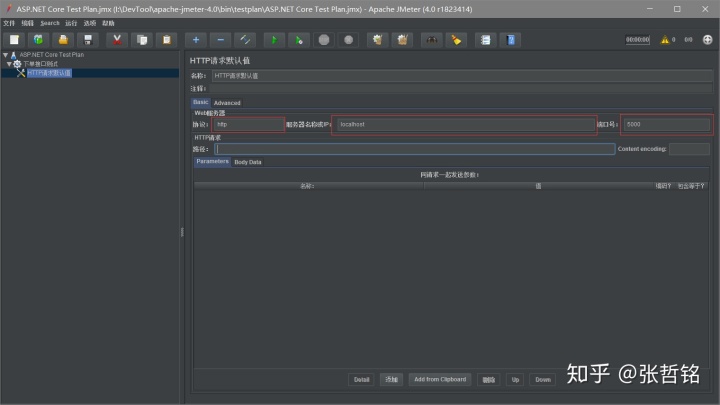Viewport: 720px width, 405px height.
Task: Click the 名称 column header in parameters table
Action: 309,186
